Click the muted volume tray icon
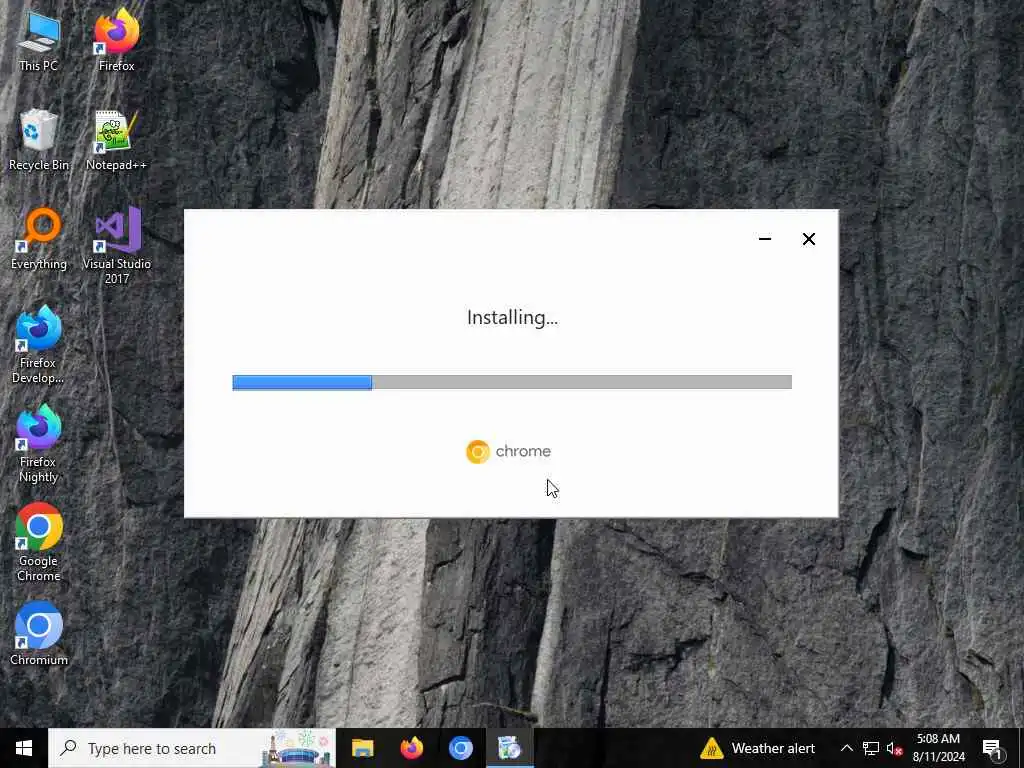The height and width of the screenshot is (768, 1024). (895, 748)
